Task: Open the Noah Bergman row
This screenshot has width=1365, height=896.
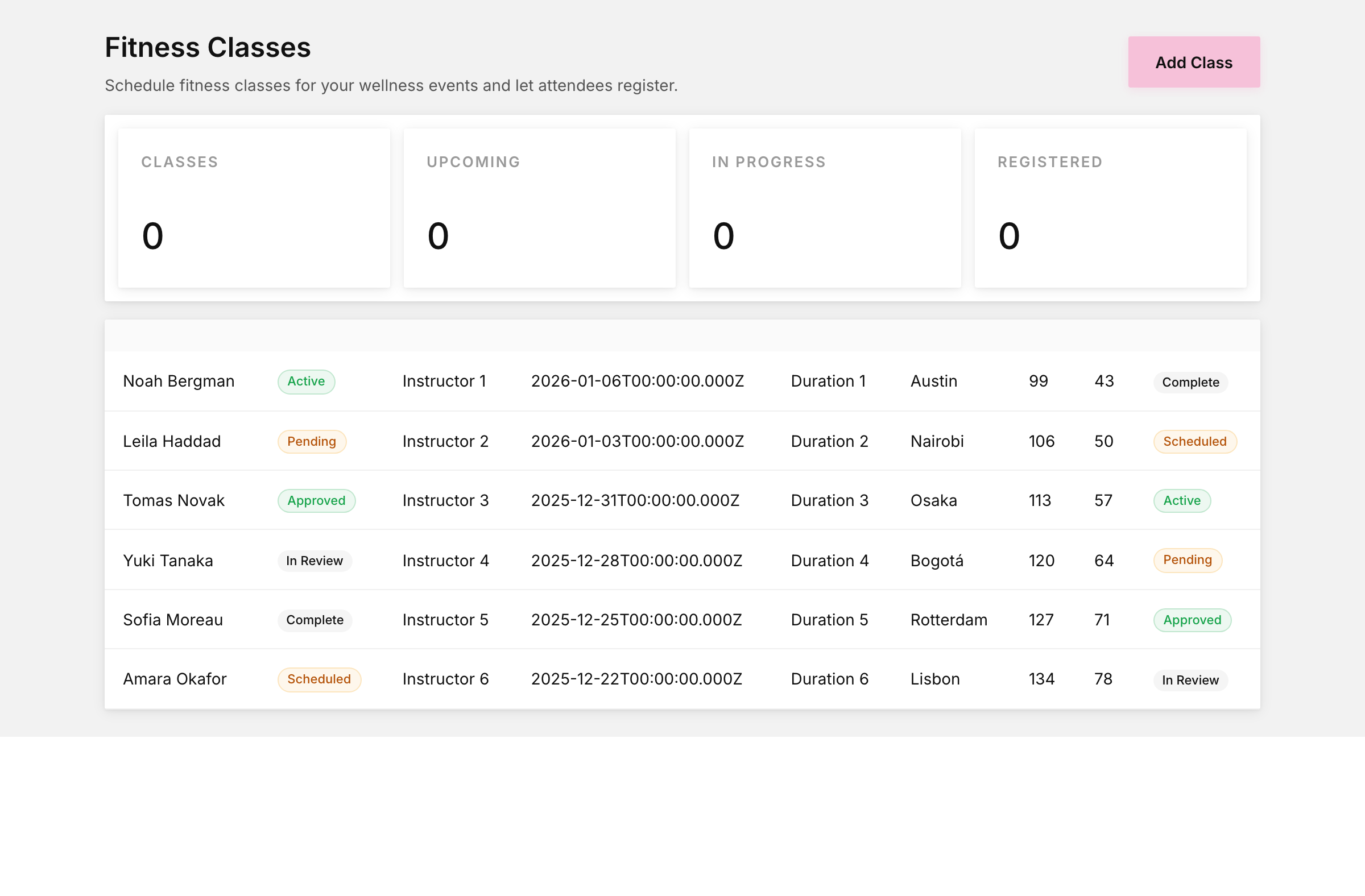Action: point(682,381)
